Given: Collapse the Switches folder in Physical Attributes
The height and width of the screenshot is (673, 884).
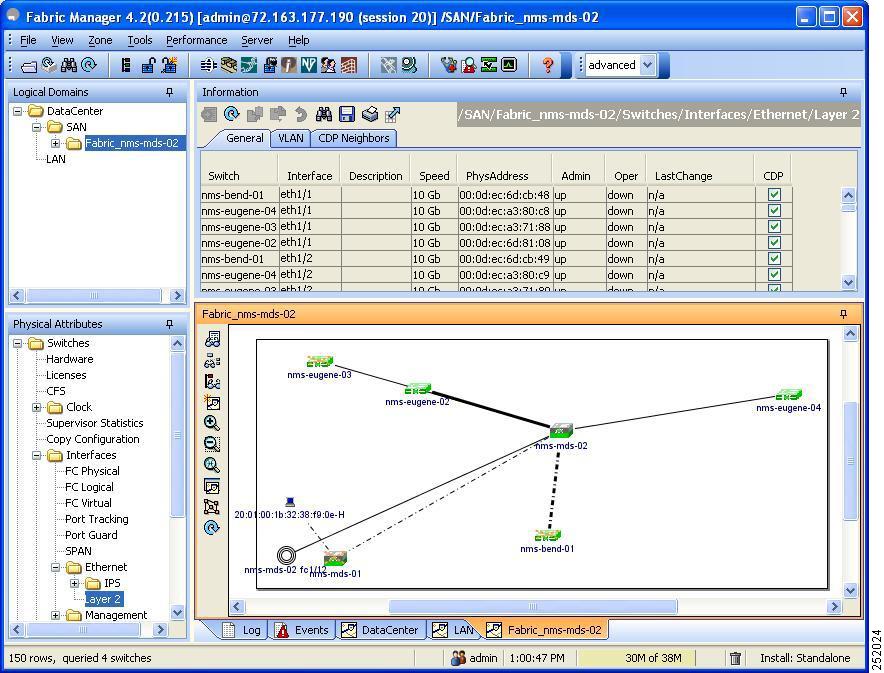Looking at the screenshot, I should (x=18, y=343).
